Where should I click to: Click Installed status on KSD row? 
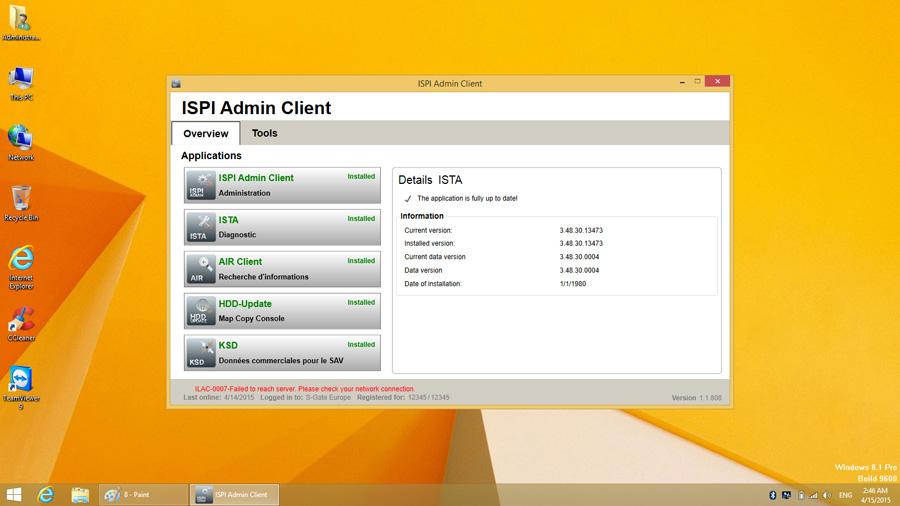click(361, 344)
